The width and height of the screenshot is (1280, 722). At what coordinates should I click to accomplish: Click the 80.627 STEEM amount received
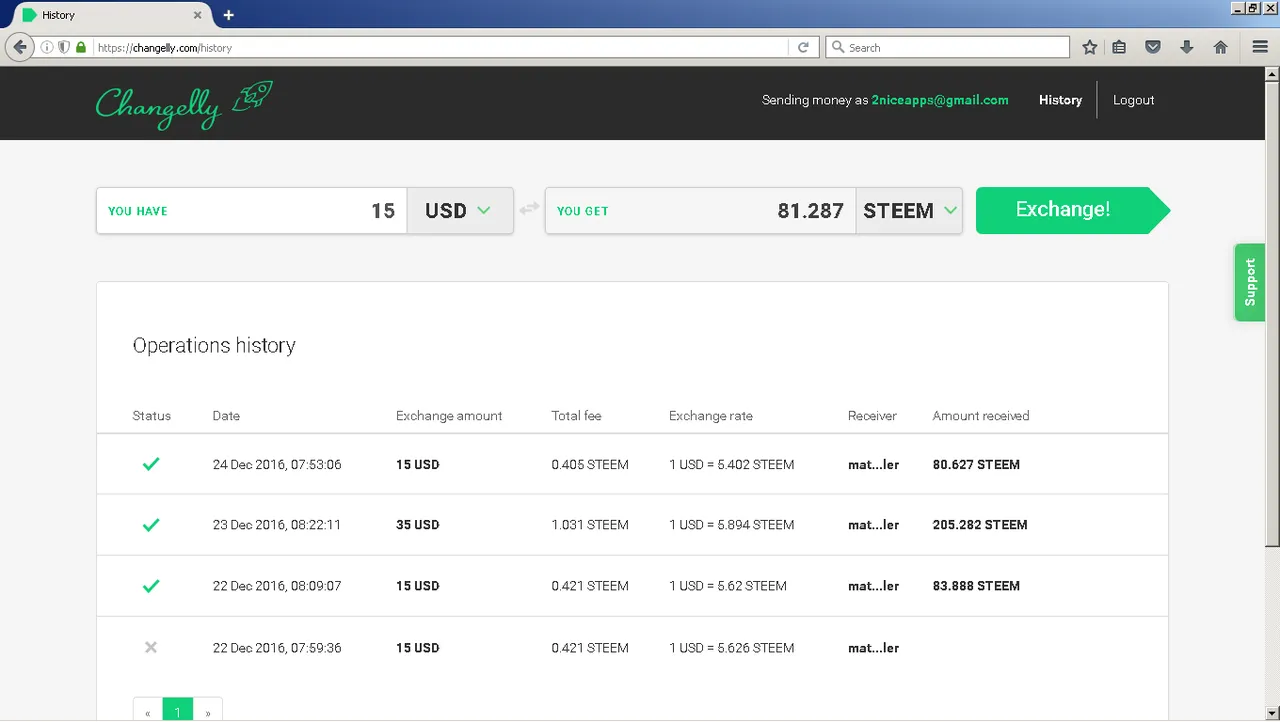[976, 465]
